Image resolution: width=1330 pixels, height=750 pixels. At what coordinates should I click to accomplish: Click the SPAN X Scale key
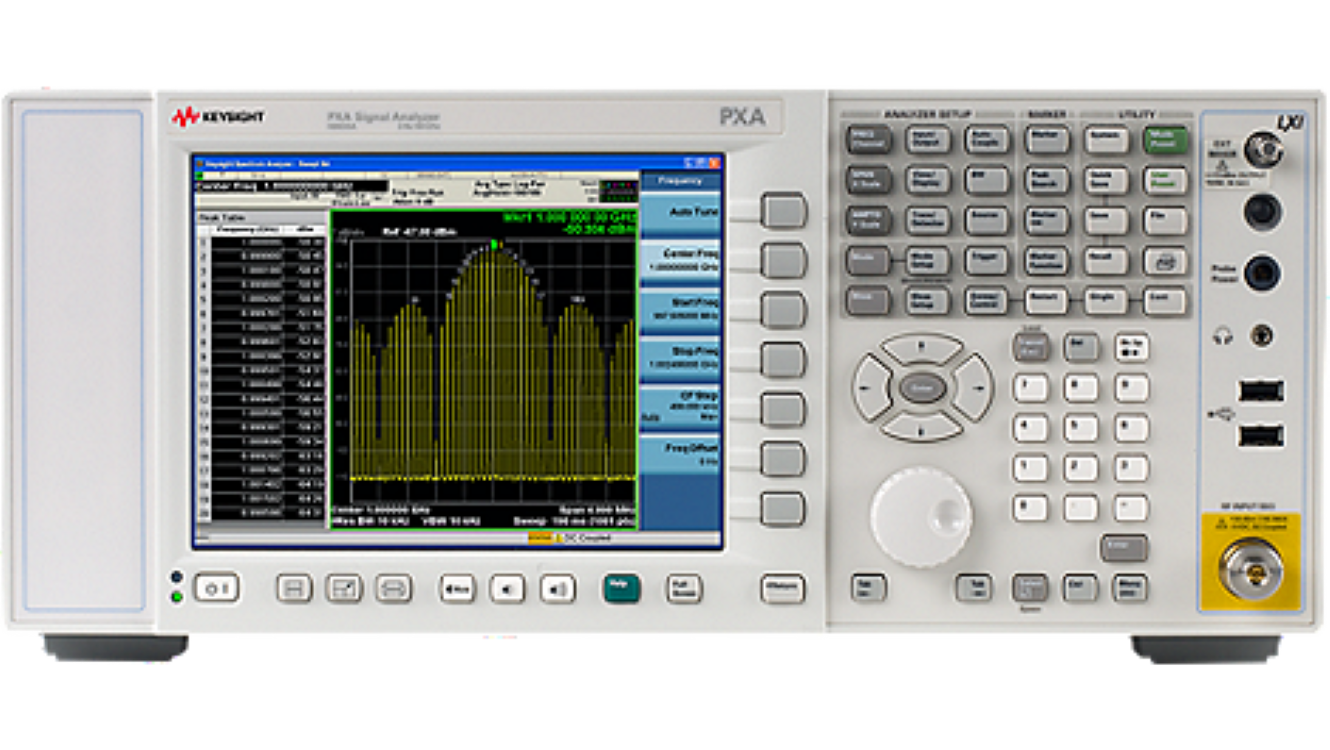tap(869, 181)
